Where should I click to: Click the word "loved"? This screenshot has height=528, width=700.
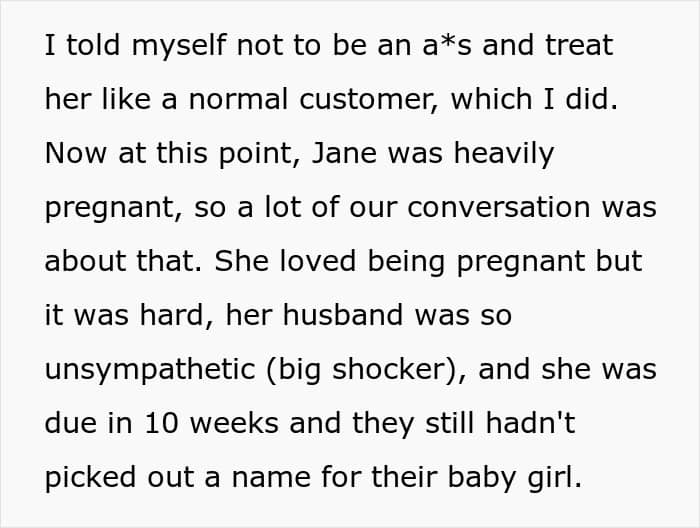point(318,261)
